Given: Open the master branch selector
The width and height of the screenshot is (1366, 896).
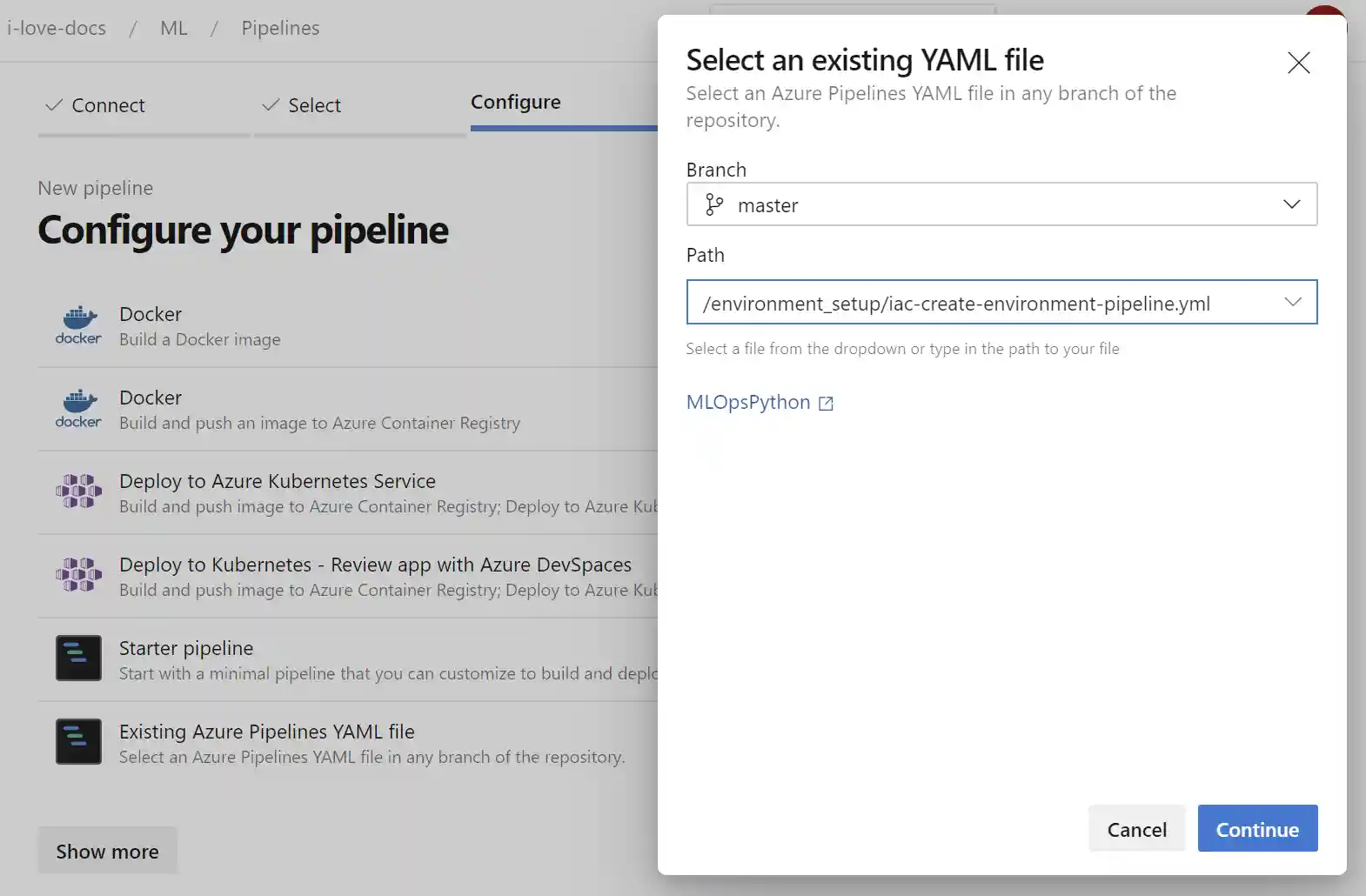Looking at the screenshot, I should click(x=1001, y=204).
